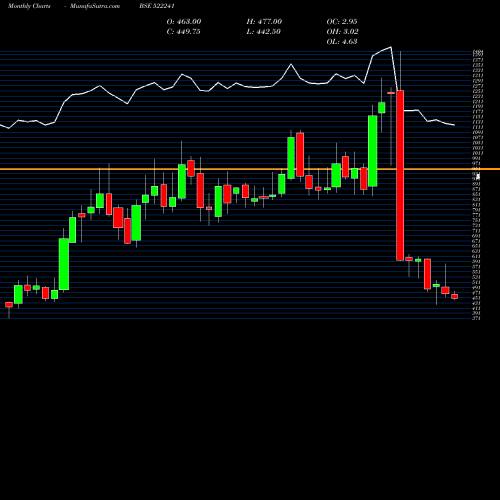Click the 'Monthly Charts' title text
The image size is (500, 500).
click(x=29, y=6)
